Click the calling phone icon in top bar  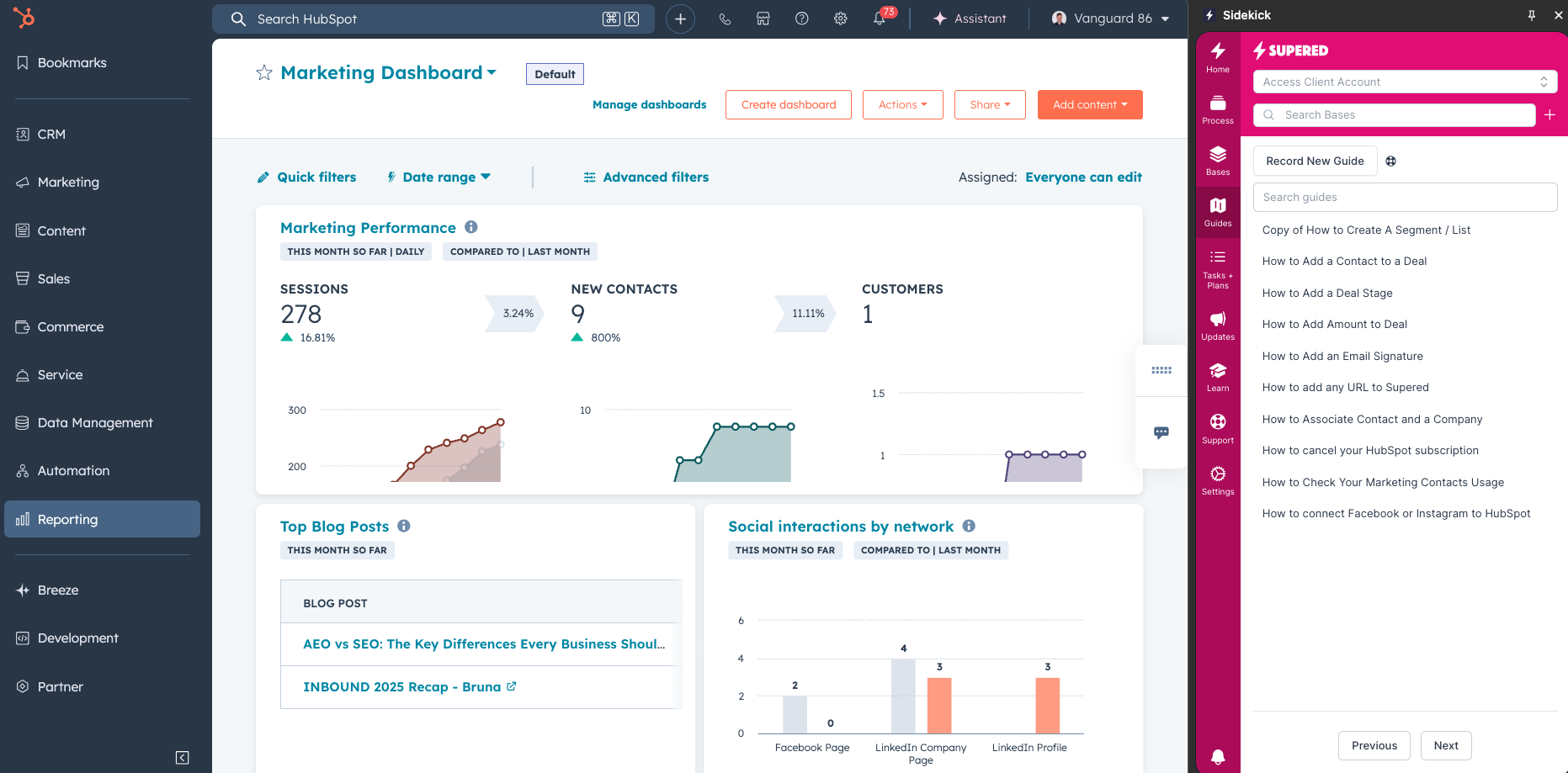(x=724, y=18)
